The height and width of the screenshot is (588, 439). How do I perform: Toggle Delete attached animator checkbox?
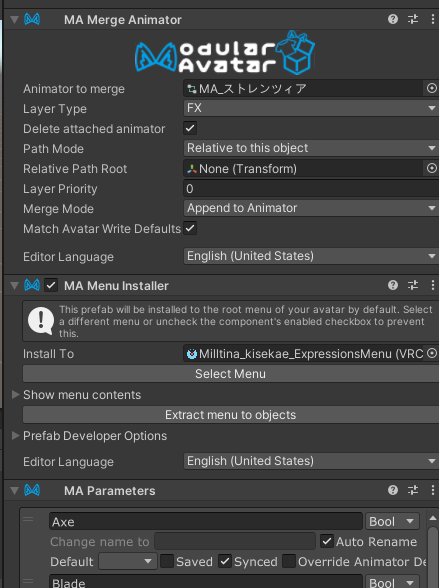pyautogui.click(x=190, y=128)
